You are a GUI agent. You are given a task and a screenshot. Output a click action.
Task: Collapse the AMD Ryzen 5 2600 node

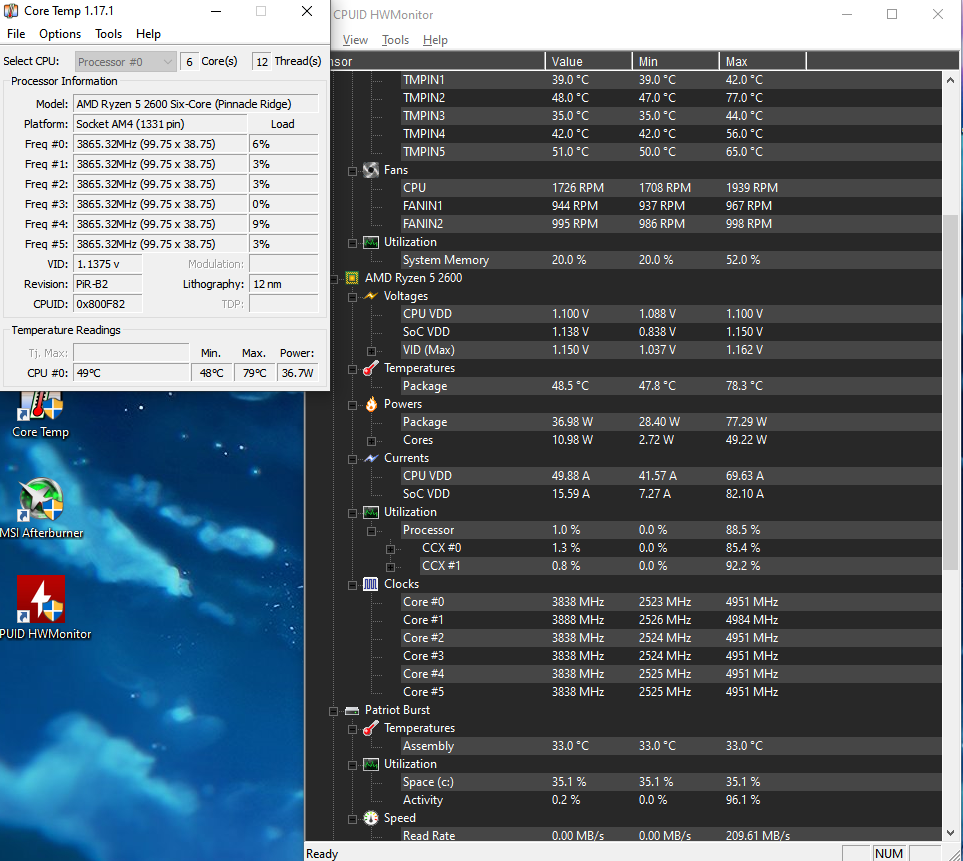coord(333,279)
